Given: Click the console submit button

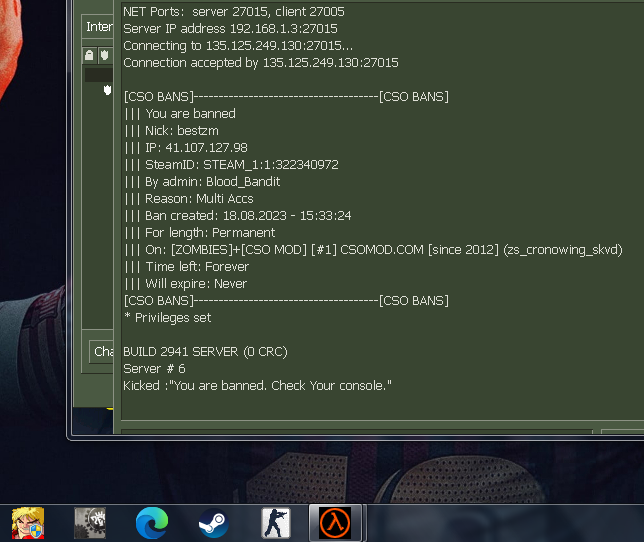Looking at the screenshot, I should pos(622,432).
